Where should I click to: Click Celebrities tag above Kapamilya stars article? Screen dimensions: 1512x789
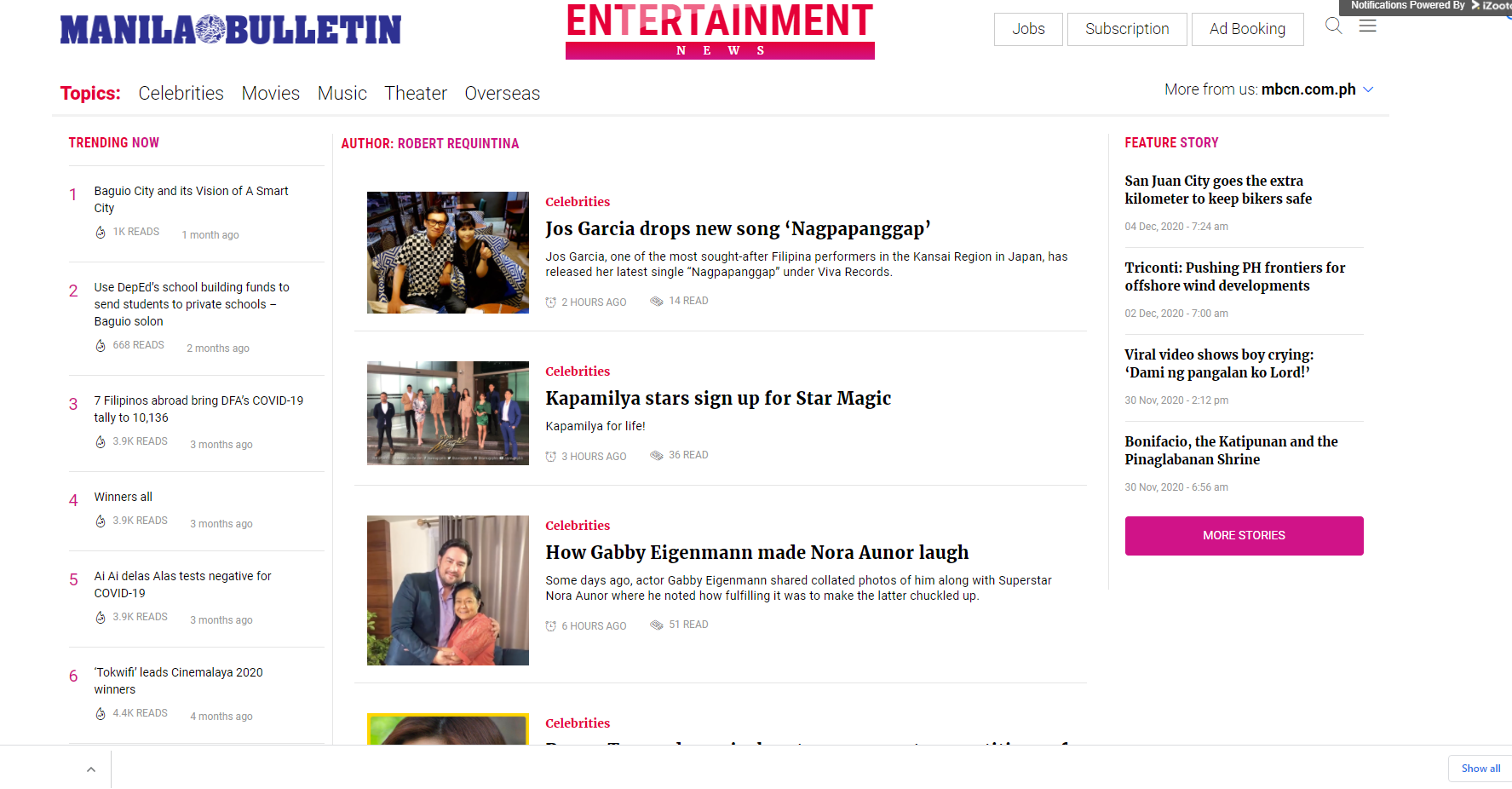pos(578,371)
